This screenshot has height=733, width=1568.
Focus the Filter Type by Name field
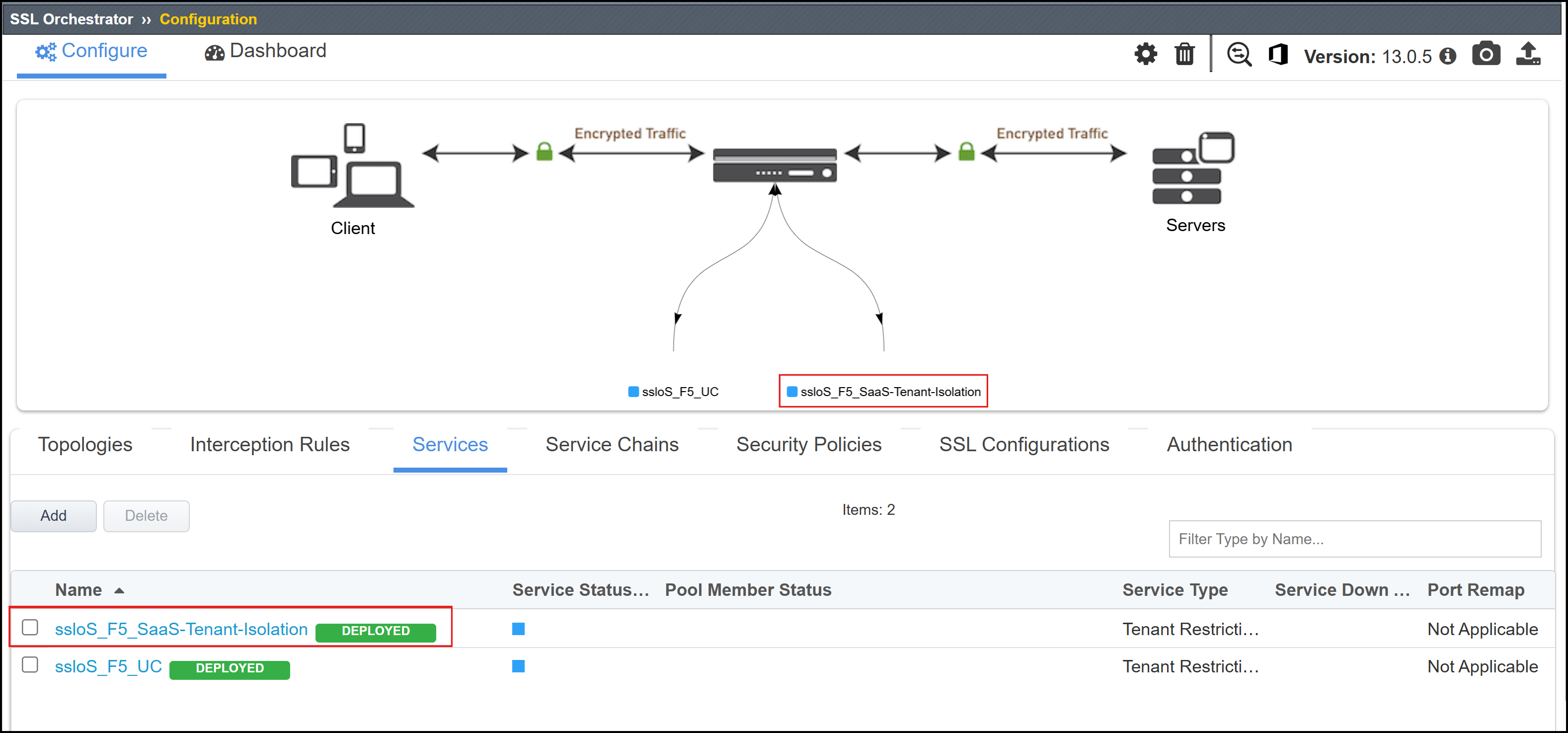[x=1354, y=539]
